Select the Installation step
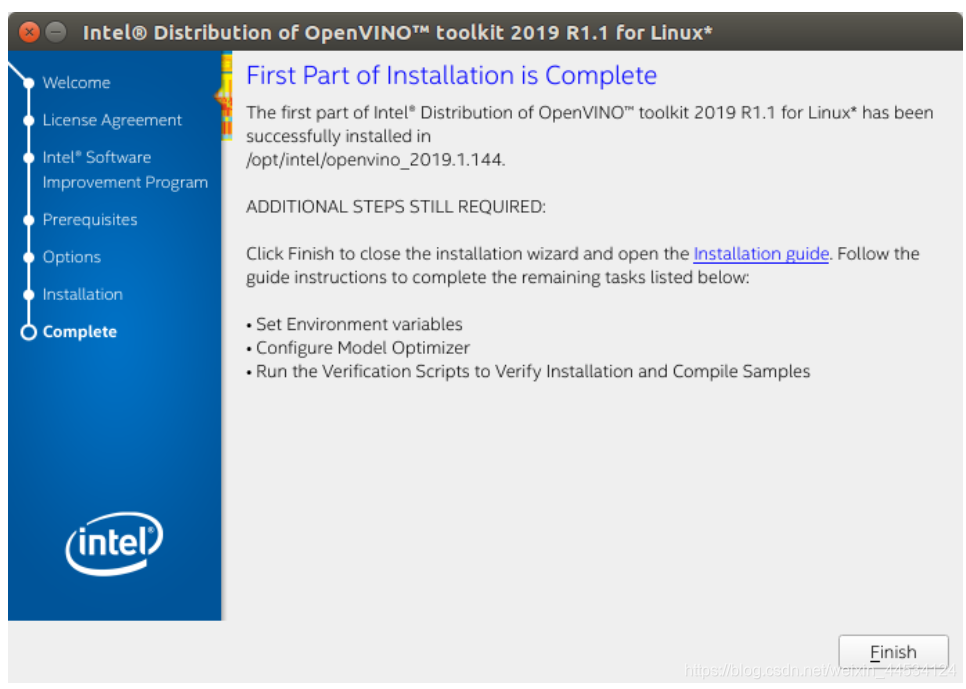This screenshot has width=966, height=689. pos(83,295)
